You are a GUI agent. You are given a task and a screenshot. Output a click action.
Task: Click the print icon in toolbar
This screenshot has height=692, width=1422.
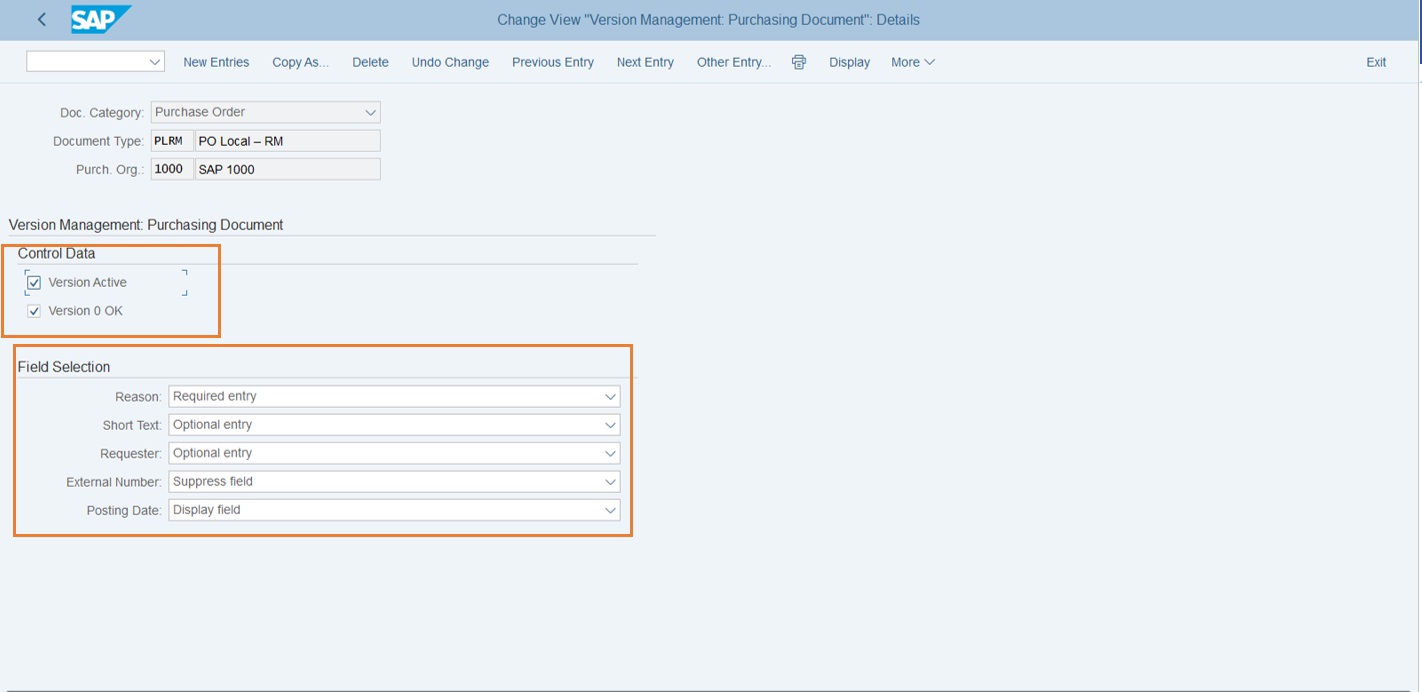[799, 62]
